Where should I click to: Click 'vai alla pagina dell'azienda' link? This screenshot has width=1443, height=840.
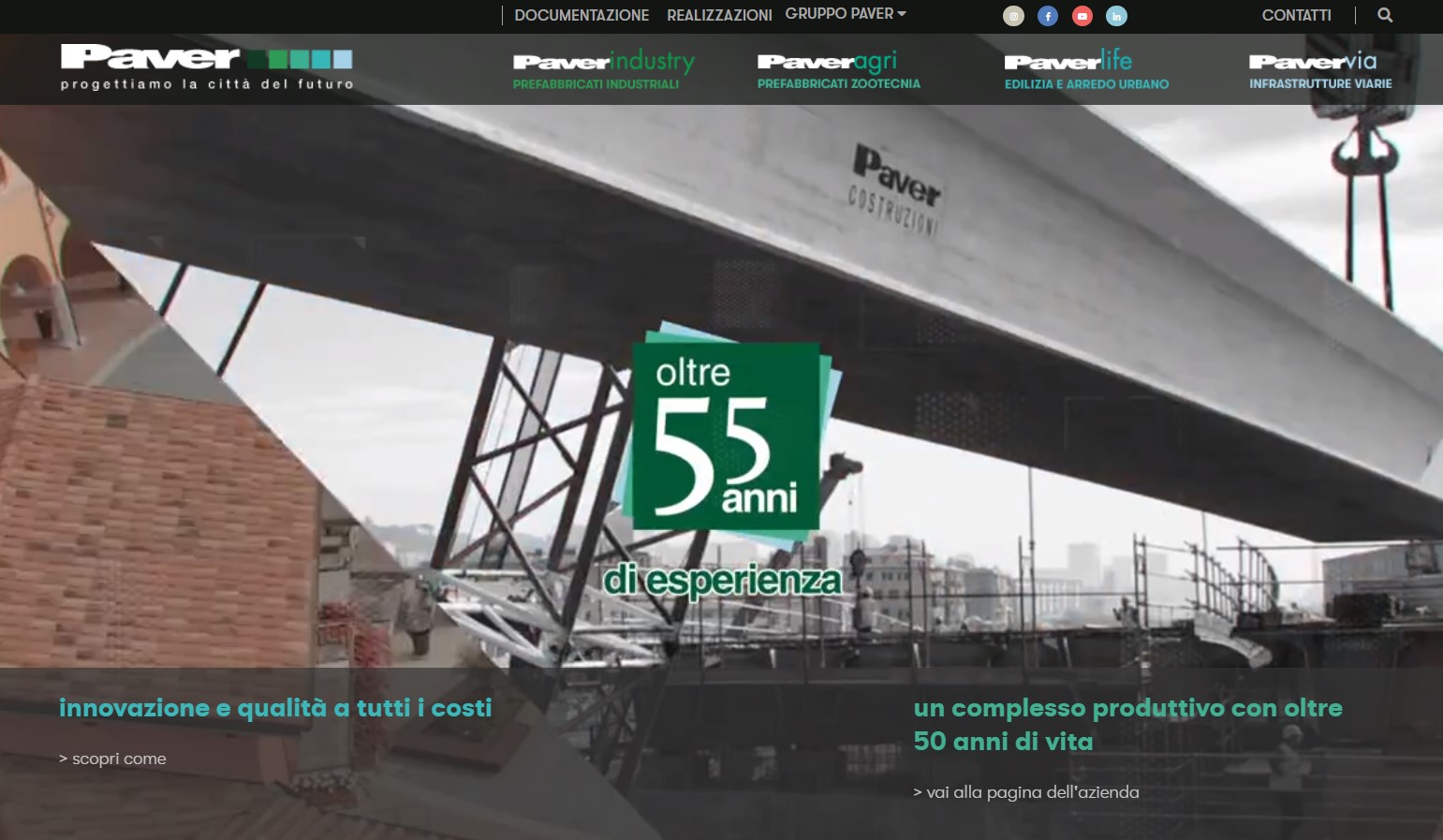click(1026, 792)
